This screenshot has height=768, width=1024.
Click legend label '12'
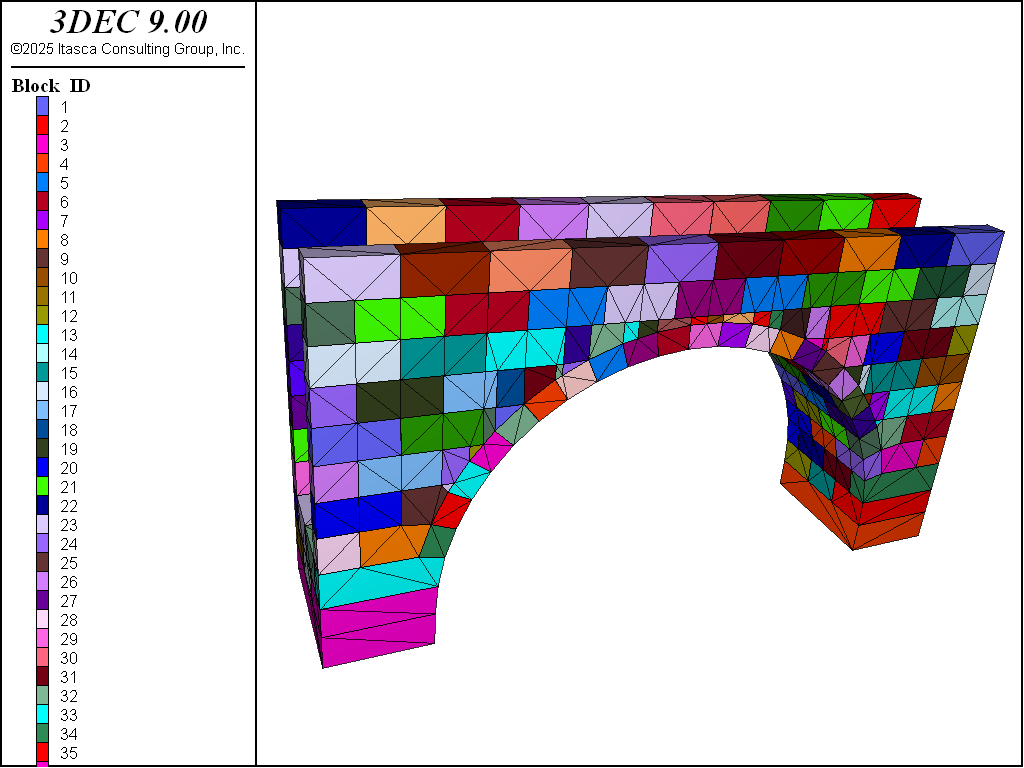[69, 315]
